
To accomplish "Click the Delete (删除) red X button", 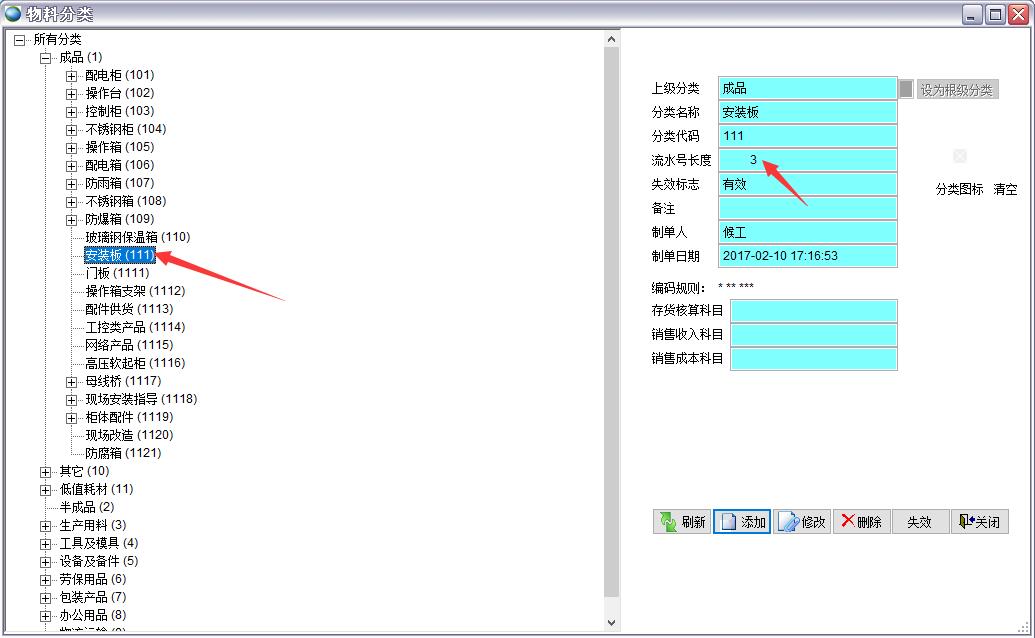I will [861, 522].
